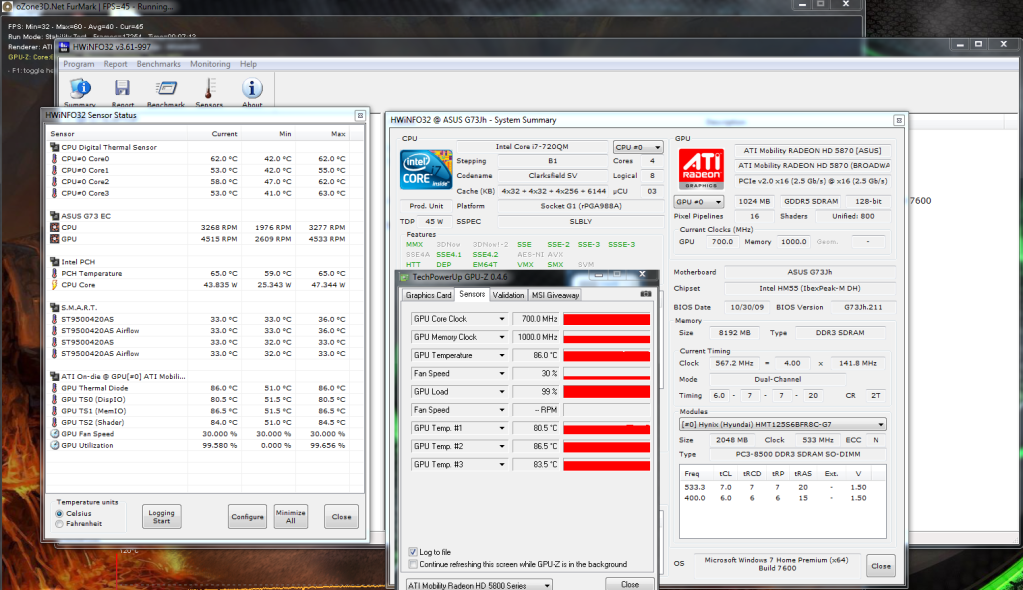Click the Intel Core i7 logo

(x=426, y=170)
